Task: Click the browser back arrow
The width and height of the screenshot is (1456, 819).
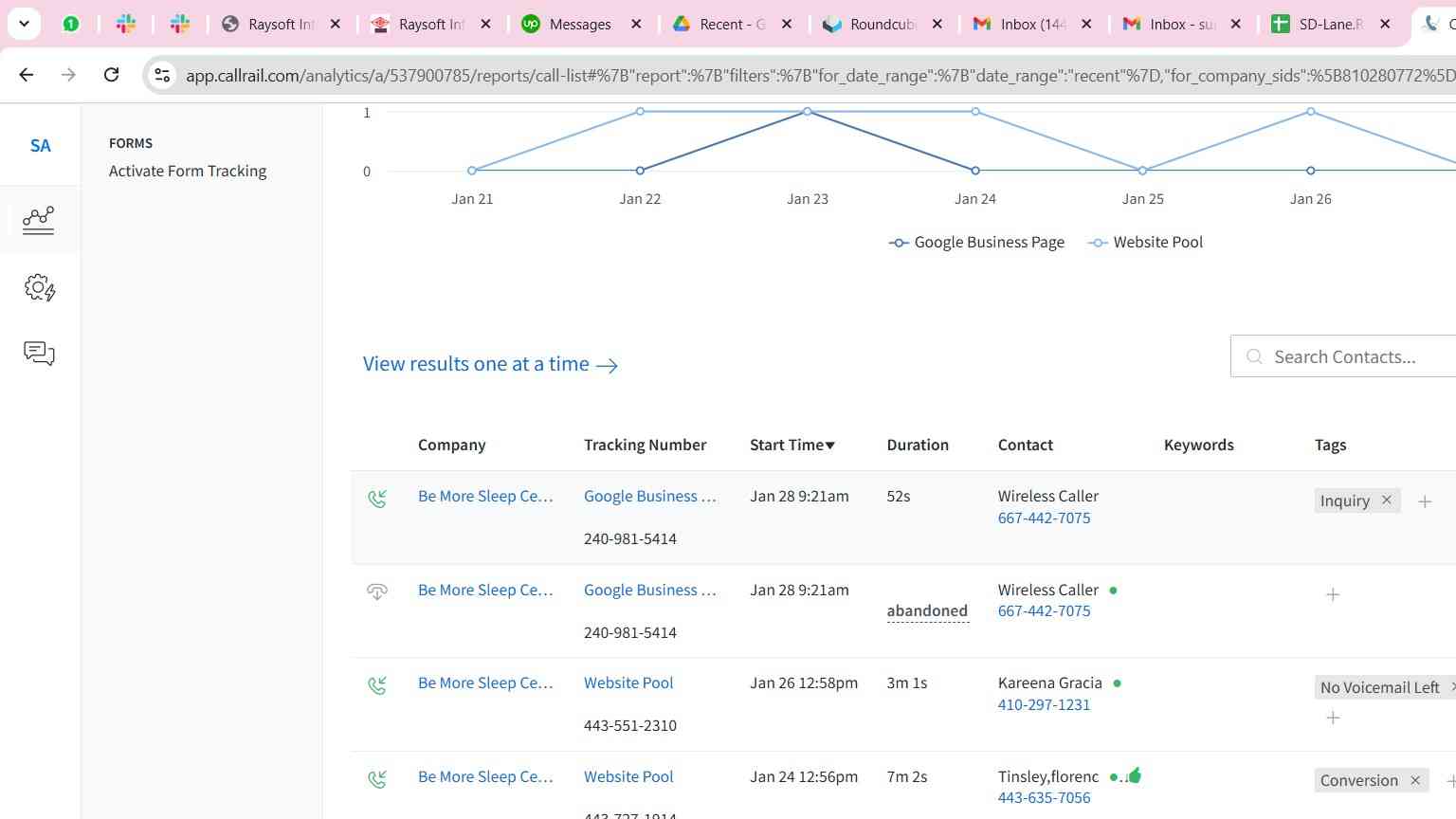Action: pos(27,74)
